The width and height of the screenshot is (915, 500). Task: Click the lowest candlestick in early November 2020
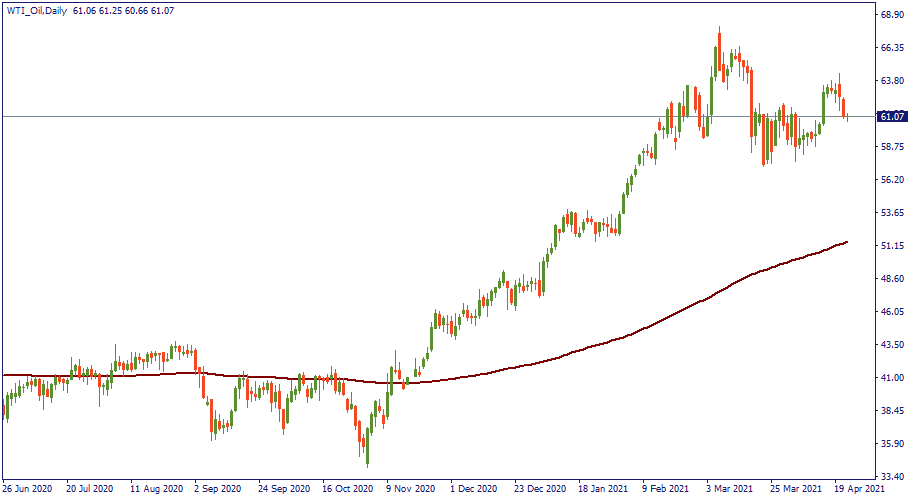click(367, 462)
